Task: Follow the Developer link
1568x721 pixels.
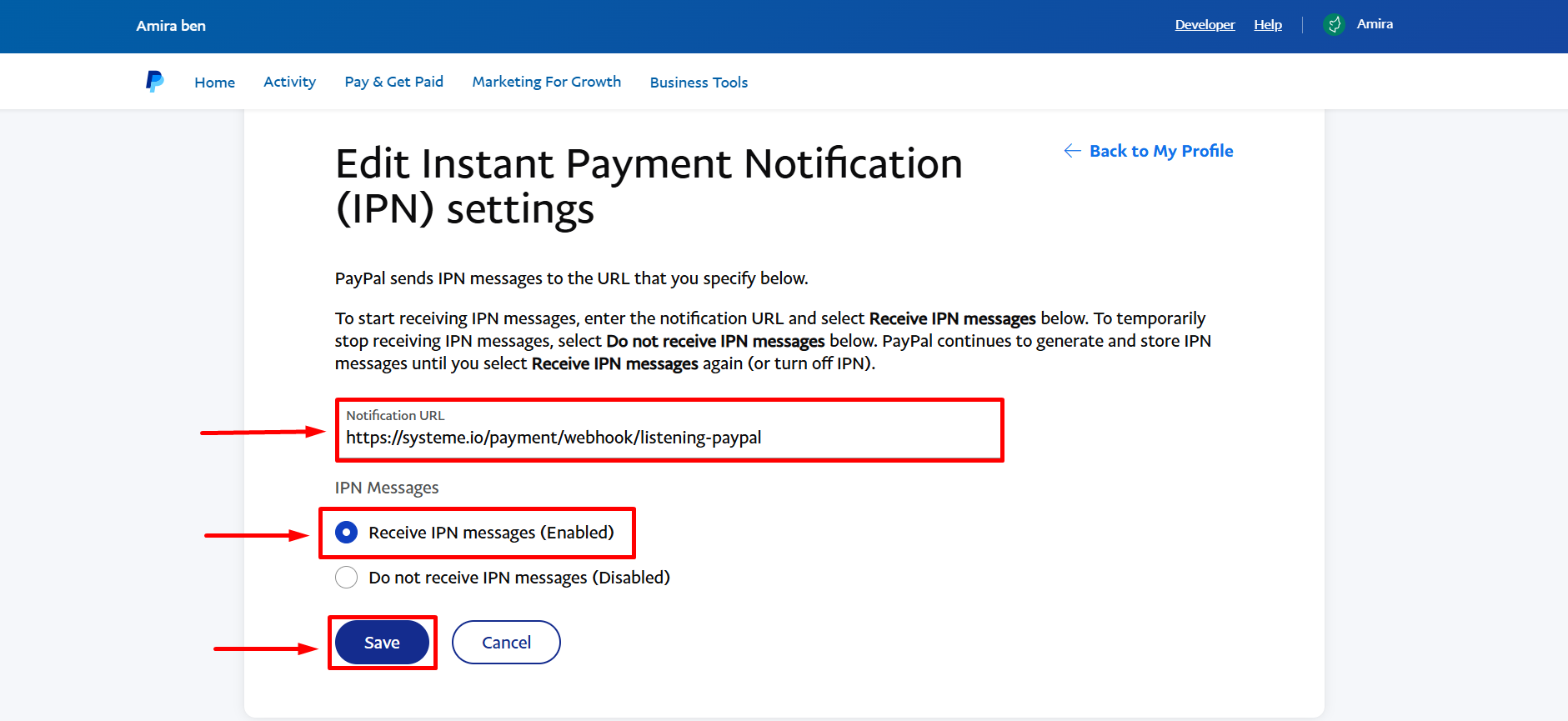Action: [1205, 24]
